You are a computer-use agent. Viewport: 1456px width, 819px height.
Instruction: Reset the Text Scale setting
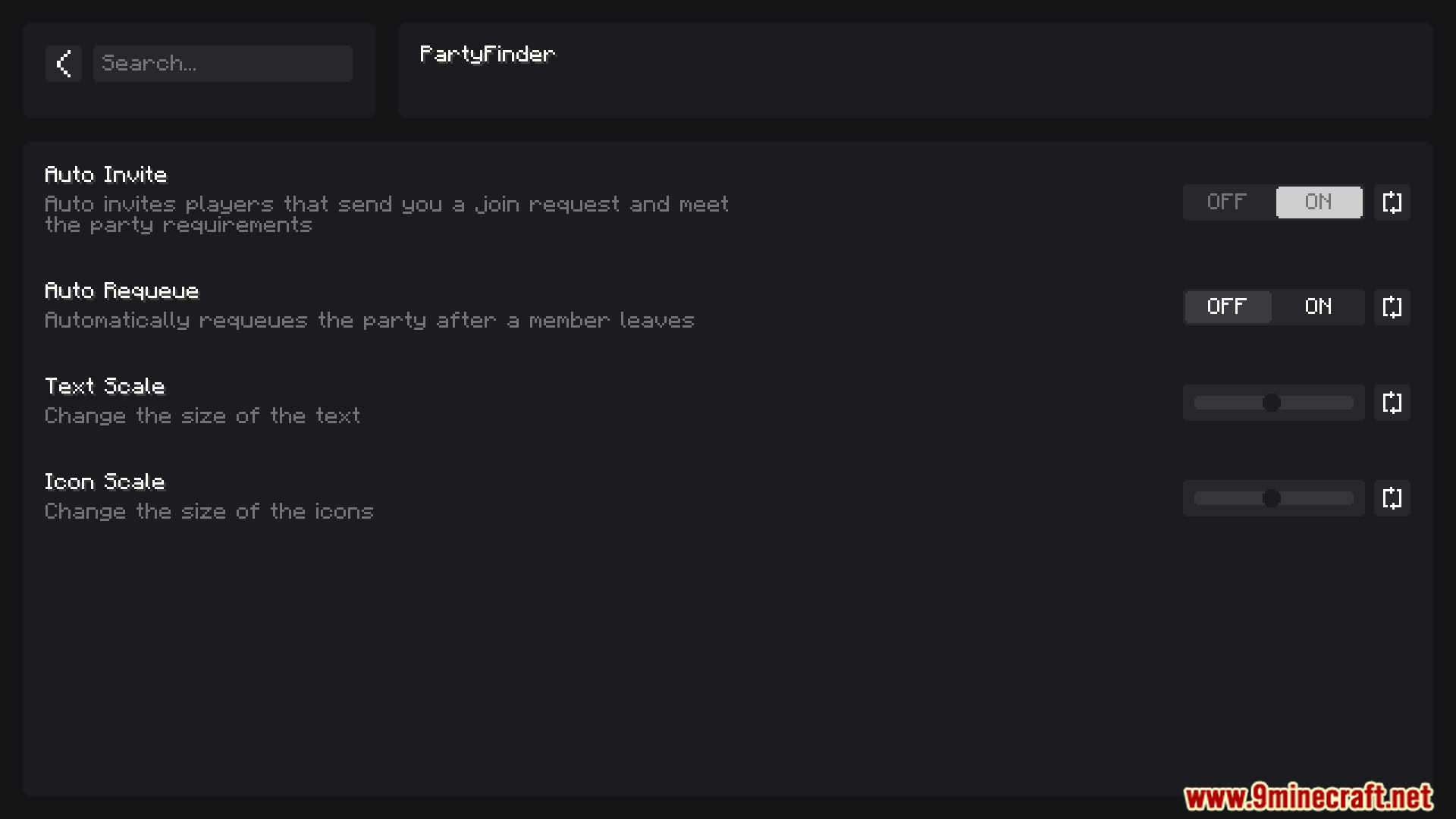(1392, 403)
